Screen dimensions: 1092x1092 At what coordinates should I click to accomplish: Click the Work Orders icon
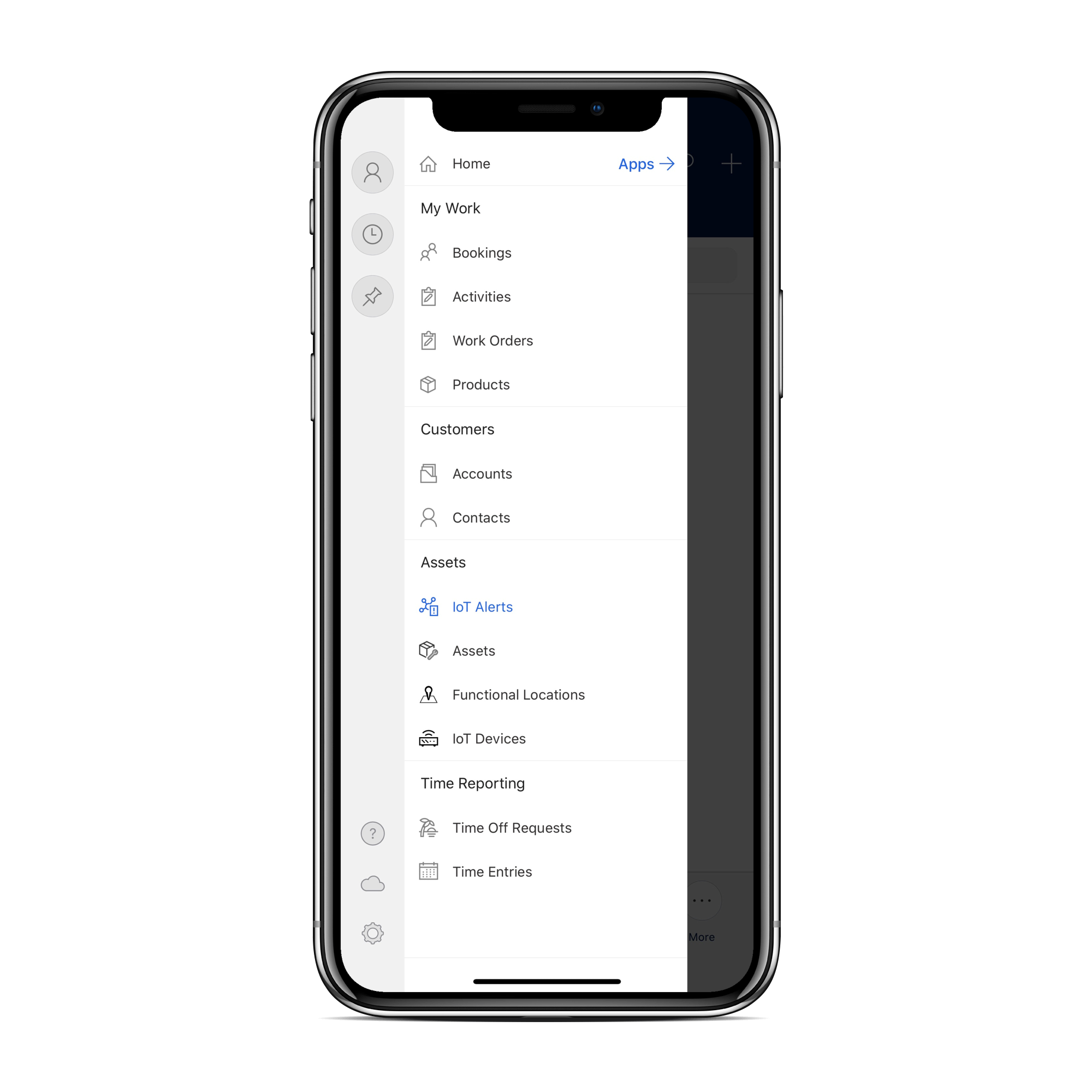point(427,341)
